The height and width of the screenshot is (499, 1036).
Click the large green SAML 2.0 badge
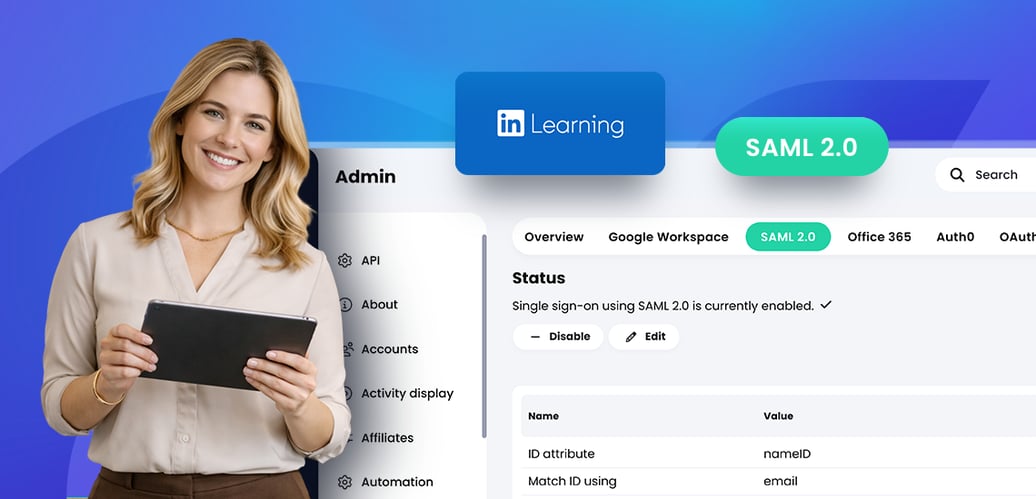(801, 147)
